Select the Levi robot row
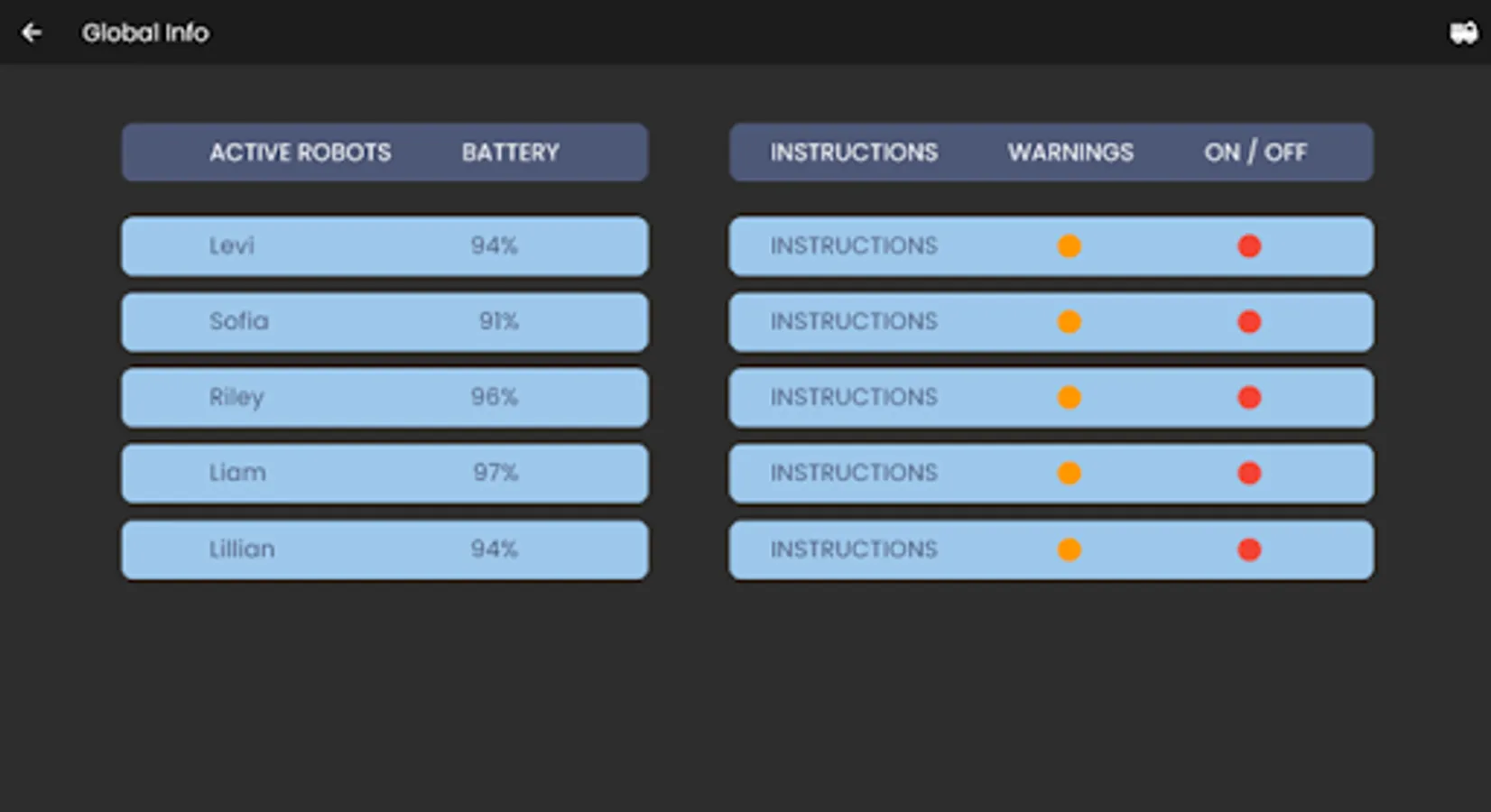1491x812 pixels. pyautogui.click(x=384, y=245)
